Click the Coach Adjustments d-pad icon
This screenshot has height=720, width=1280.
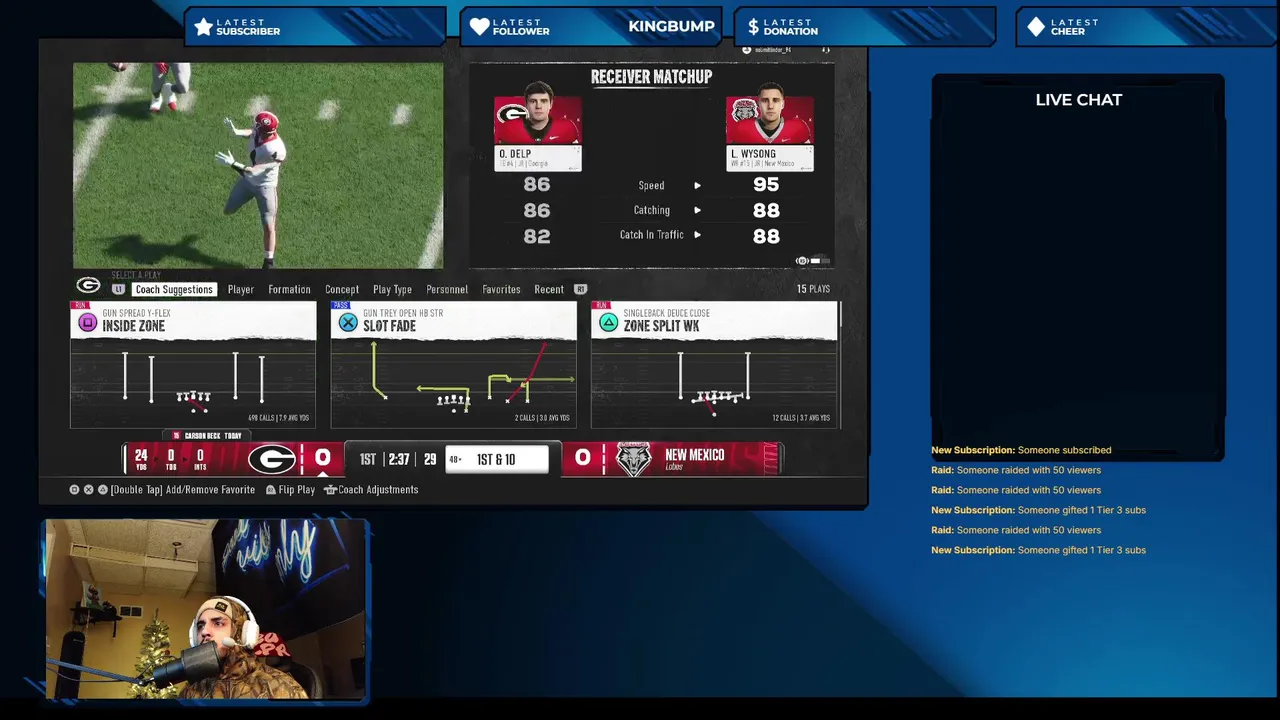330,490
